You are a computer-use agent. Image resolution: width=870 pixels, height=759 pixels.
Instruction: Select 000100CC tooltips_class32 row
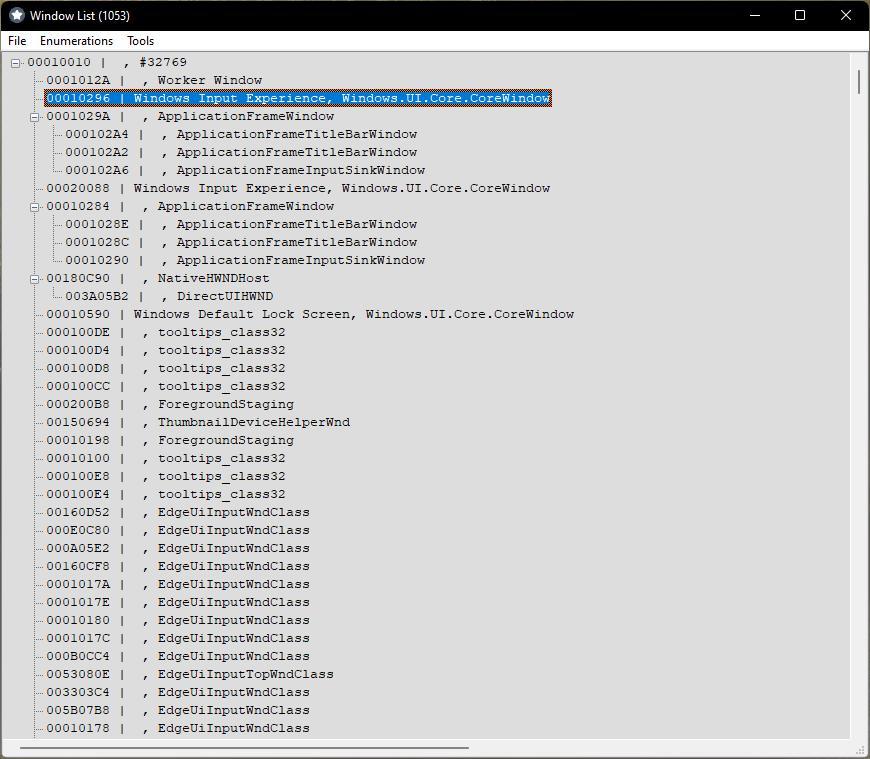pos(165,386)
